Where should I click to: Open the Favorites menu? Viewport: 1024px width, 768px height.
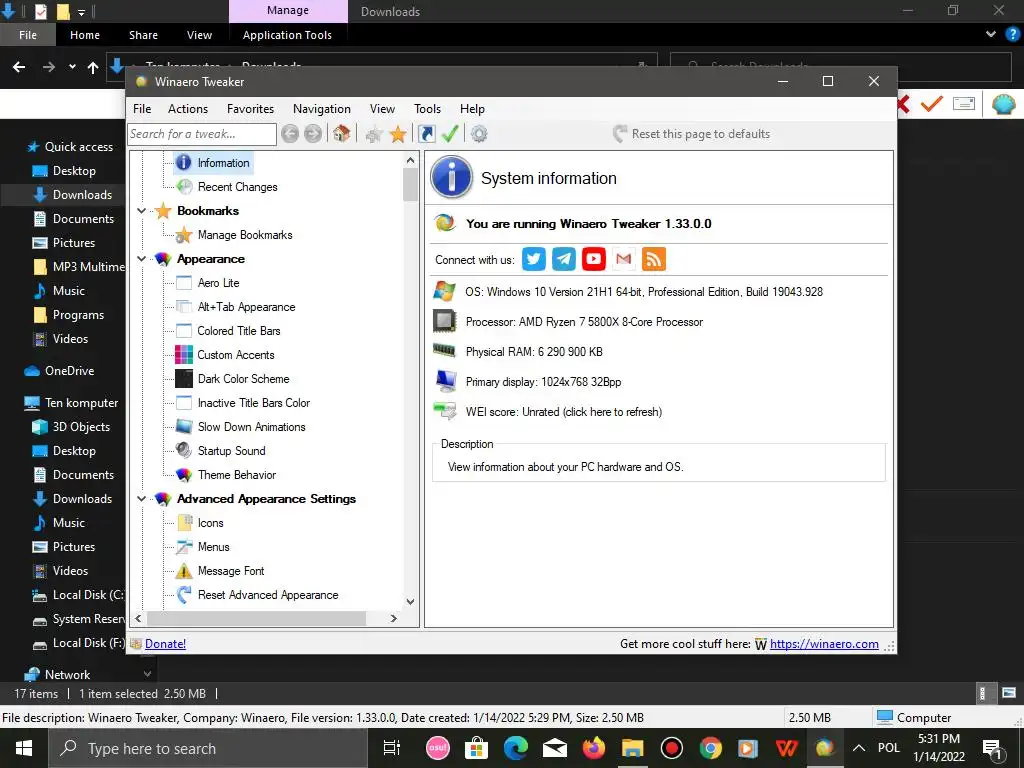click(250, 109)
